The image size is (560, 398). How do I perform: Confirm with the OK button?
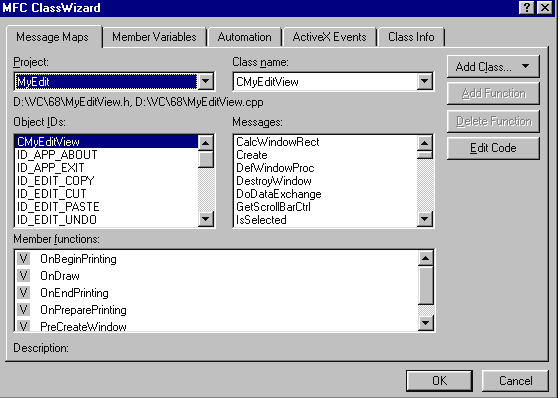coord(439,380)
